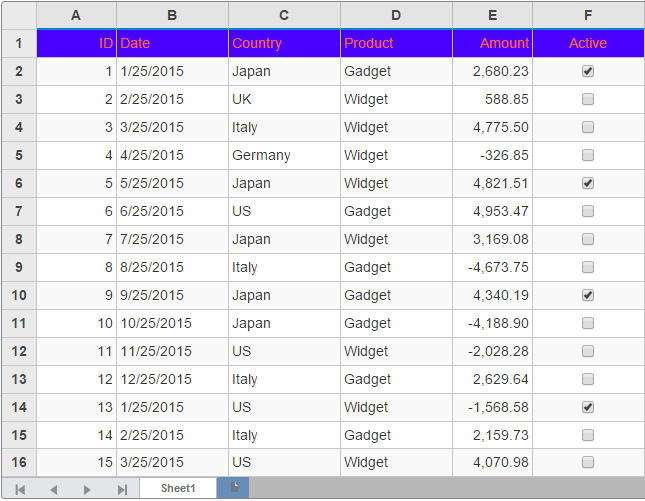Screen dimensions: 645x501
Task: Select the cell with amount -4,673.75
Action: pyautogui.click(x=492, y=268)
